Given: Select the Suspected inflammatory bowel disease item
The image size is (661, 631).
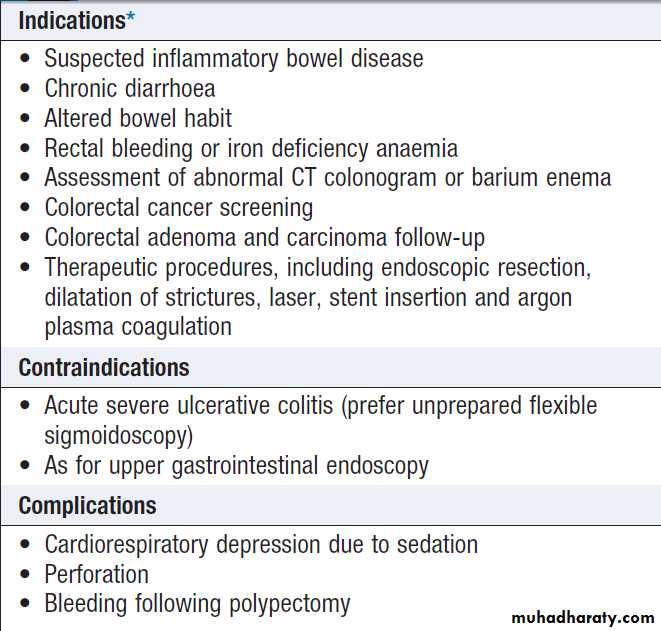Looking at the screenshot, I should point(233,59).
